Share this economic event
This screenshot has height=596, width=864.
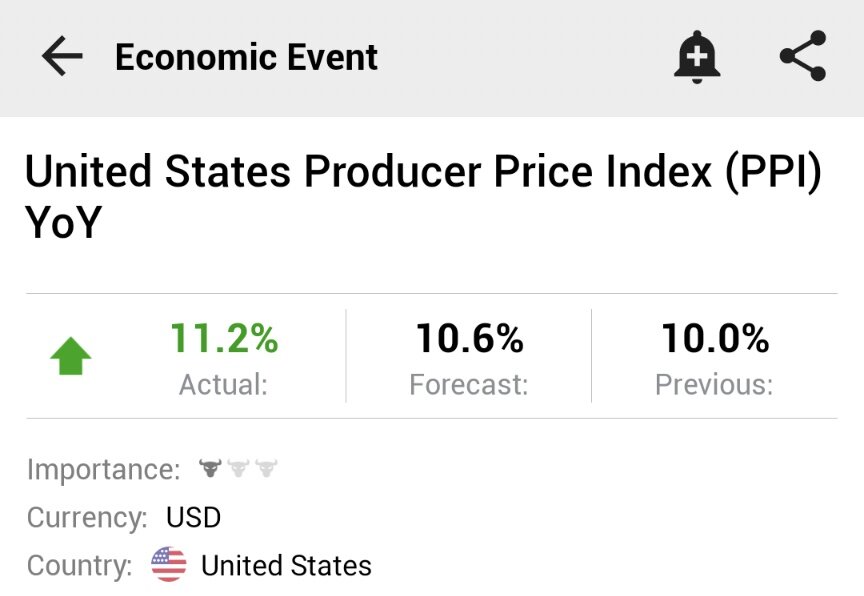(x=803, y=57)
